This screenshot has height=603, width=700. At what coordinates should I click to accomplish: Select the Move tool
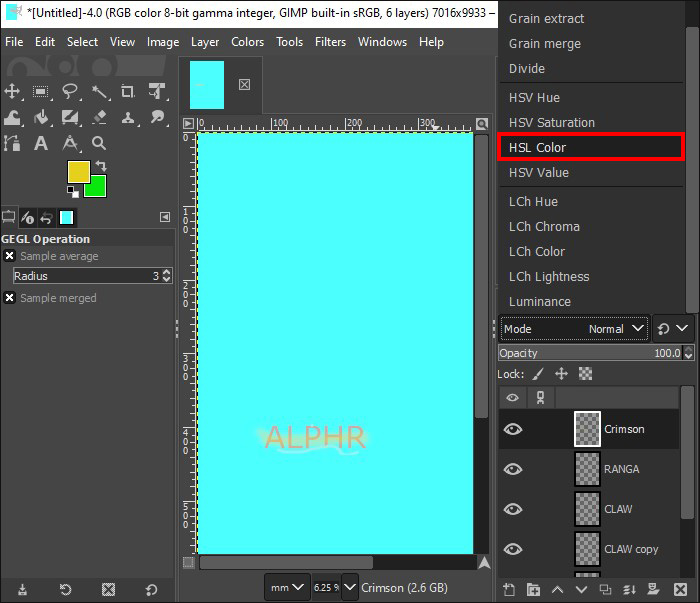(12, 91)
